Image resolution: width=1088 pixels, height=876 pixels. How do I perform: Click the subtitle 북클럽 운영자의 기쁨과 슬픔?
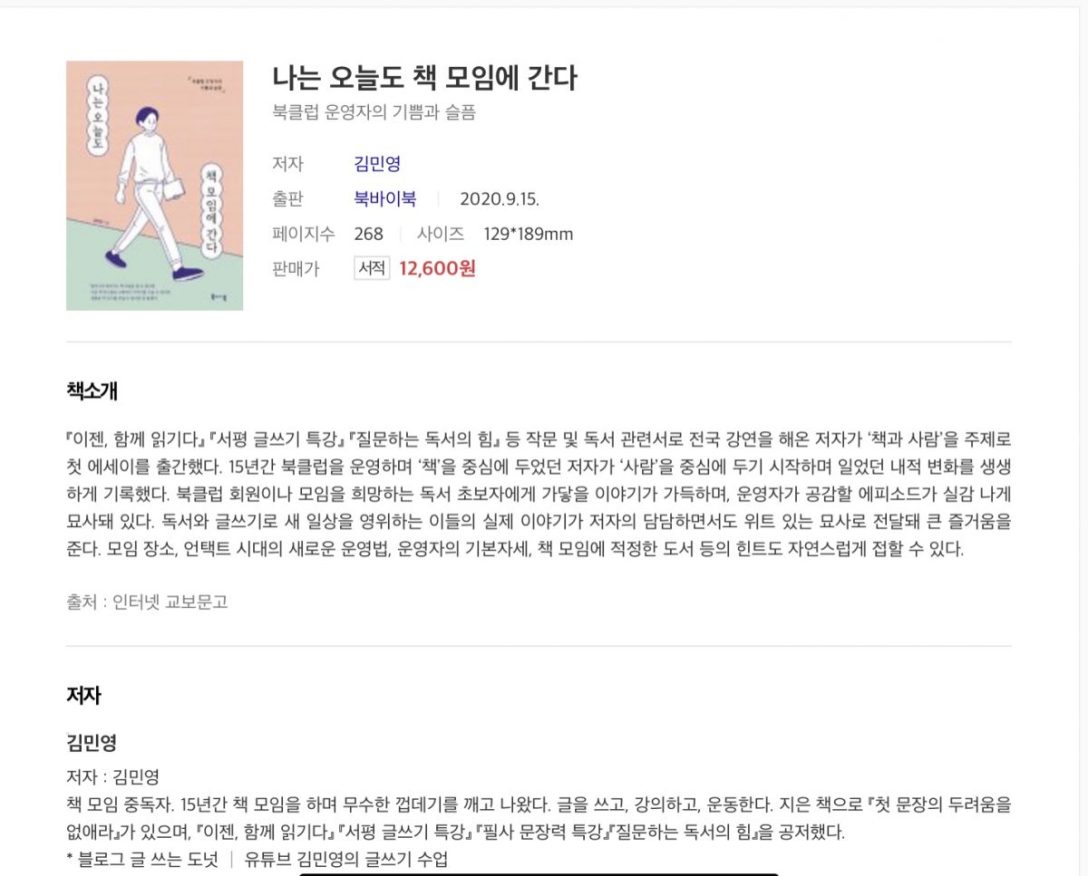click(x=374, y=112)
